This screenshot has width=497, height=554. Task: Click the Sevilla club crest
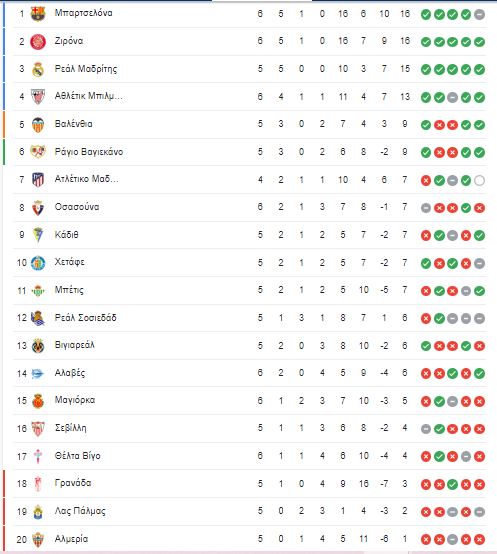coord(38,429)
